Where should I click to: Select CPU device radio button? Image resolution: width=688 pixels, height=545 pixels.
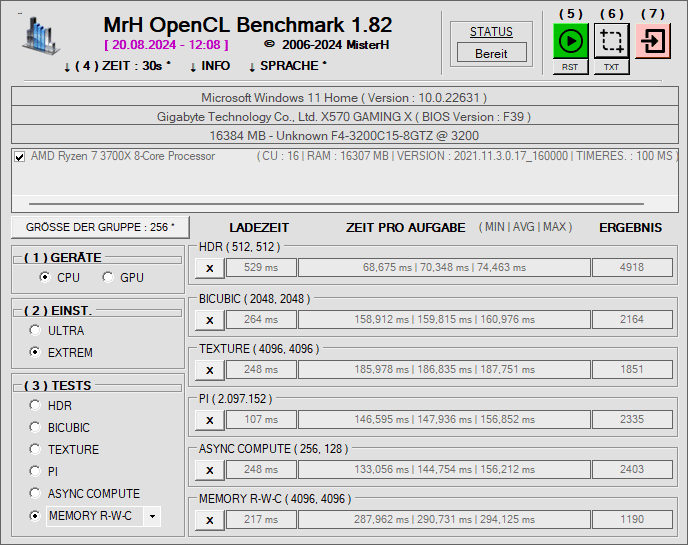tap(44, 277)
